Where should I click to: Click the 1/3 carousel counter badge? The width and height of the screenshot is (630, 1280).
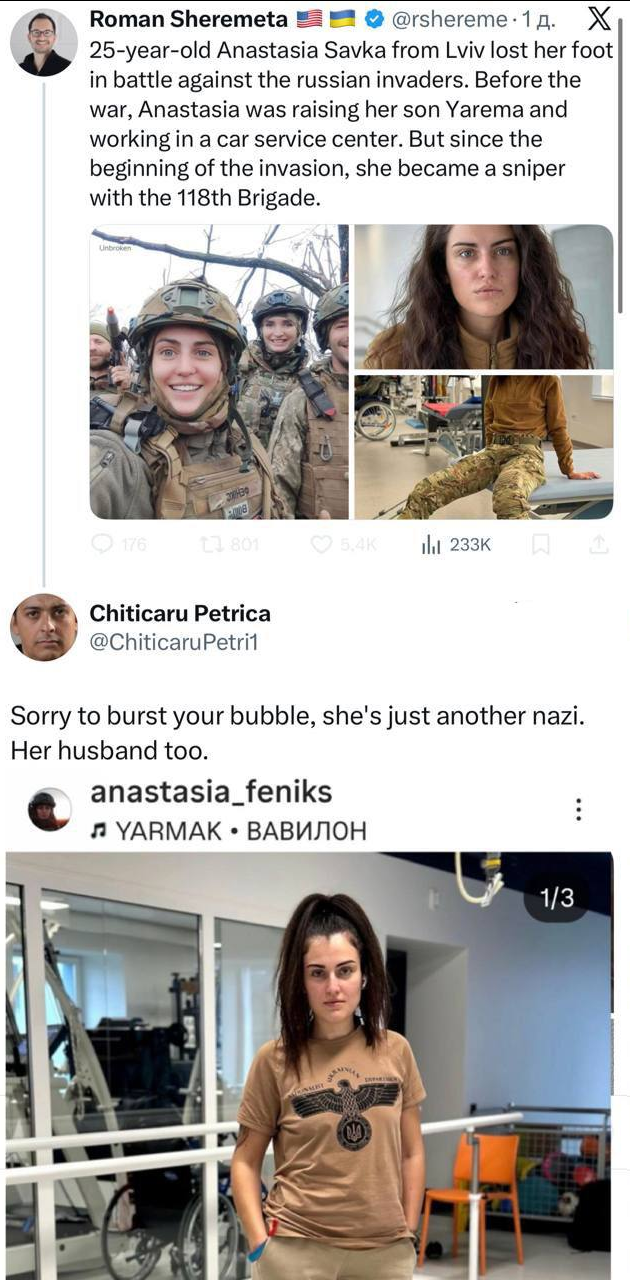coord(556,898)
